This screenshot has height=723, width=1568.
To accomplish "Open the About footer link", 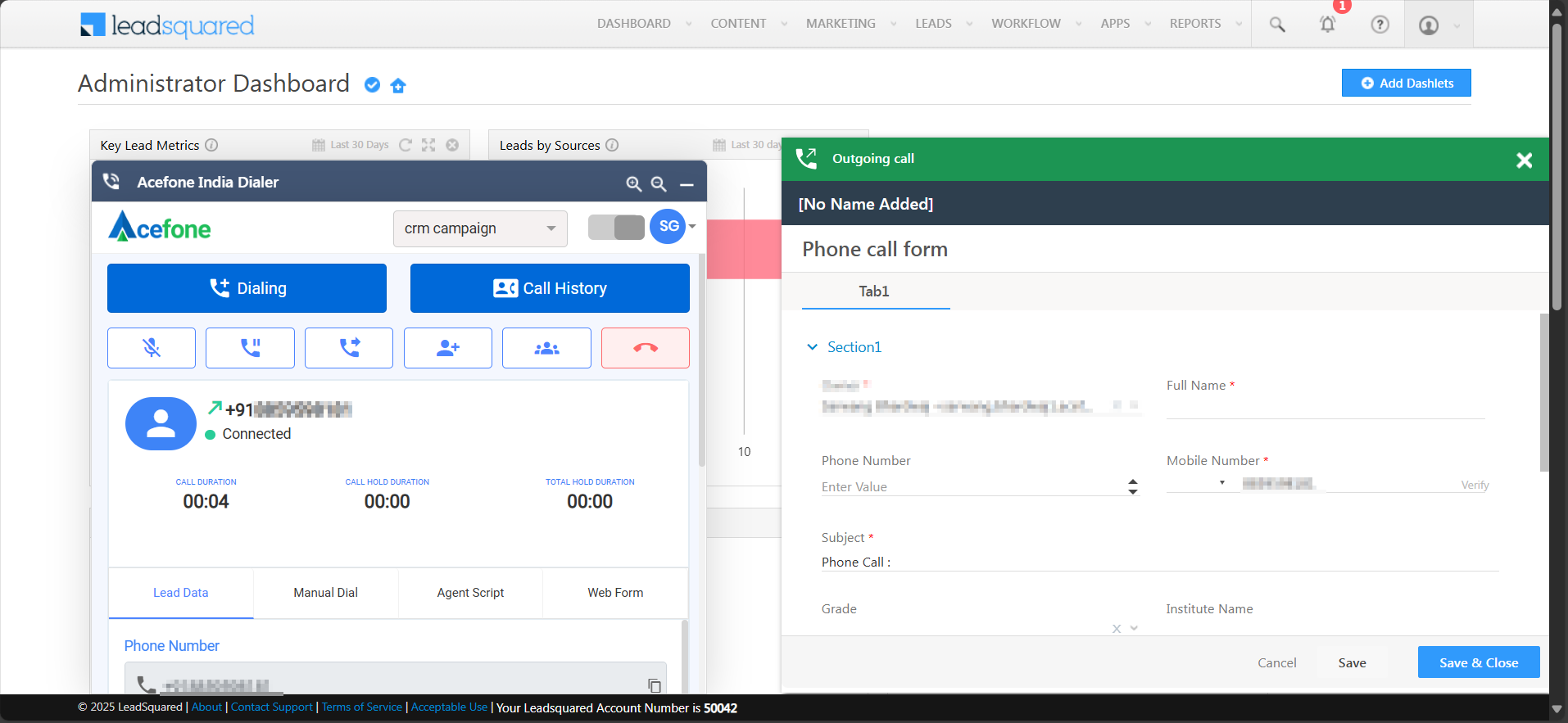I will (206, 707).
